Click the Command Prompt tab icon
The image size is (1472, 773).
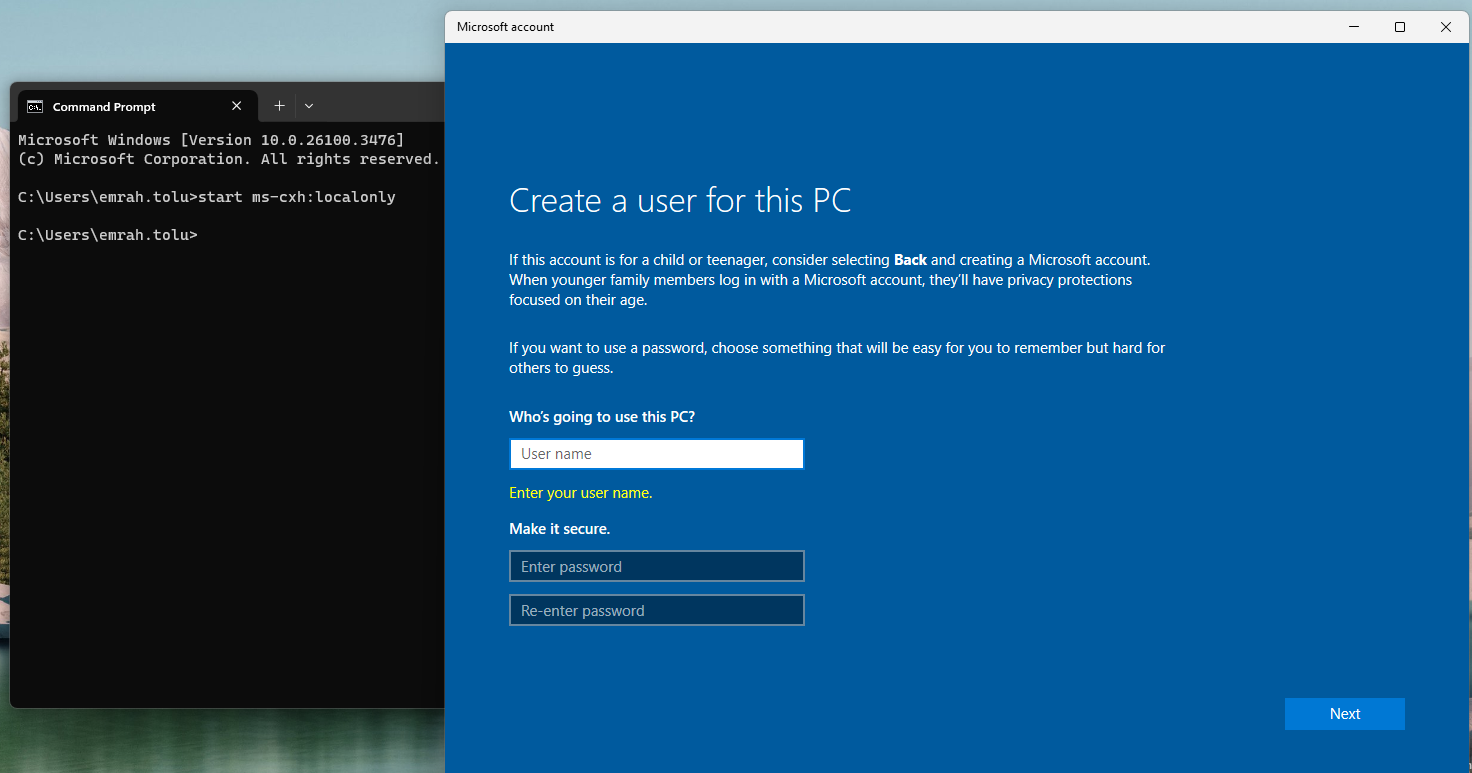pos(35,107)
